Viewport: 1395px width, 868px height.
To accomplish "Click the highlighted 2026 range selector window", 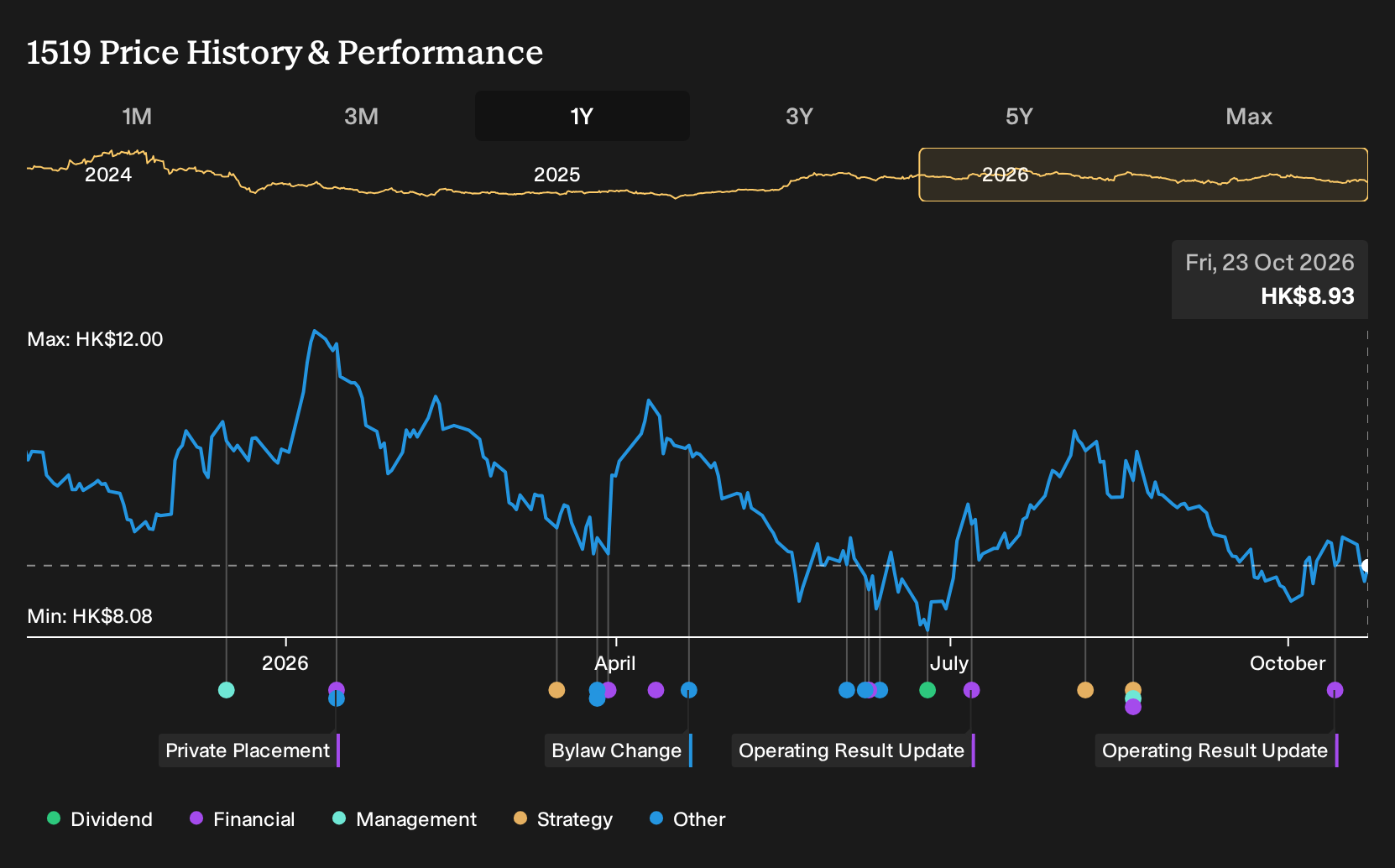I will [x=1143, y=175].
